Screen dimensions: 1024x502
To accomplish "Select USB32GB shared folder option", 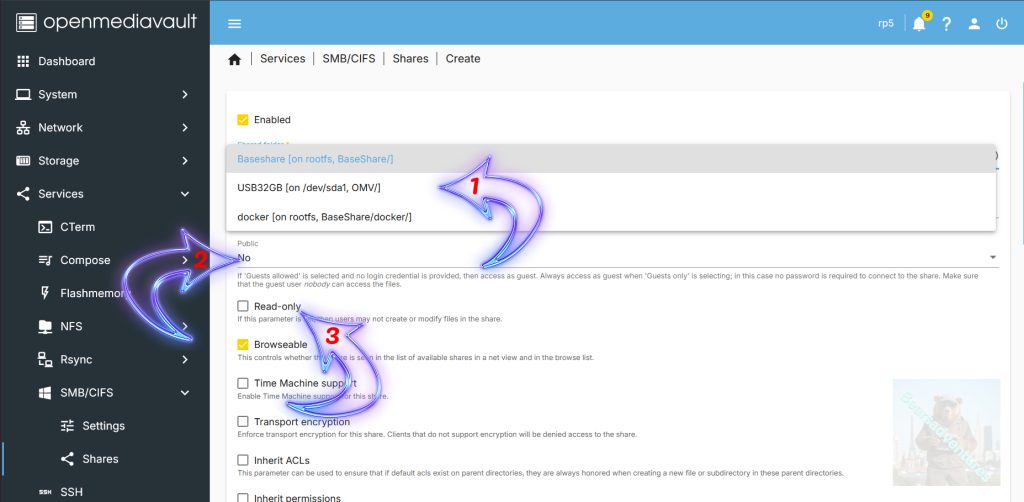I will (x=309, y=187).
